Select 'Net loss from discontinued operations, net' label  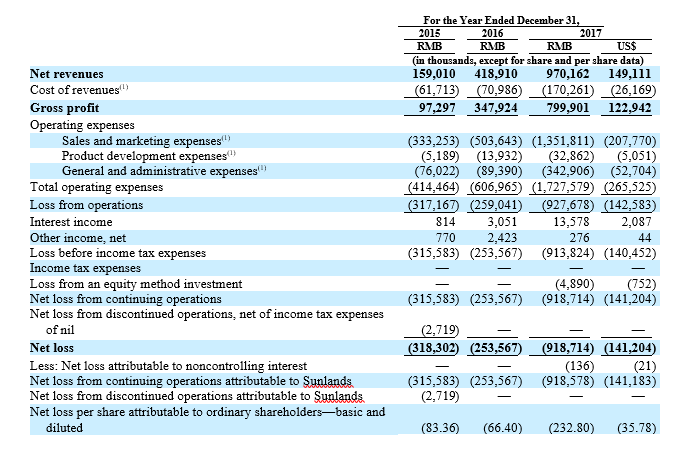[207, 322]
